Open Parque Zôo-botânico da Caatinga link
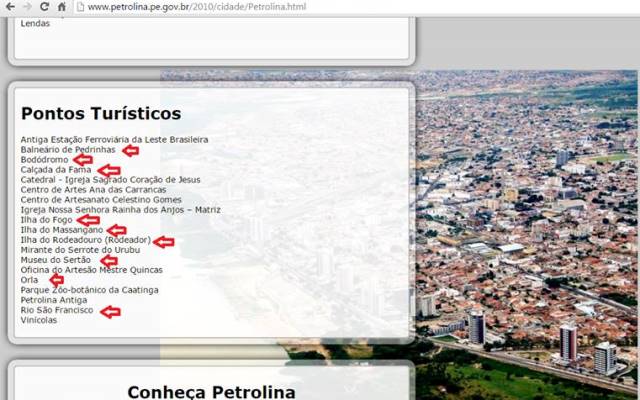Image resolution: width=640 pixels, height=400 pixels. [89, 290]
